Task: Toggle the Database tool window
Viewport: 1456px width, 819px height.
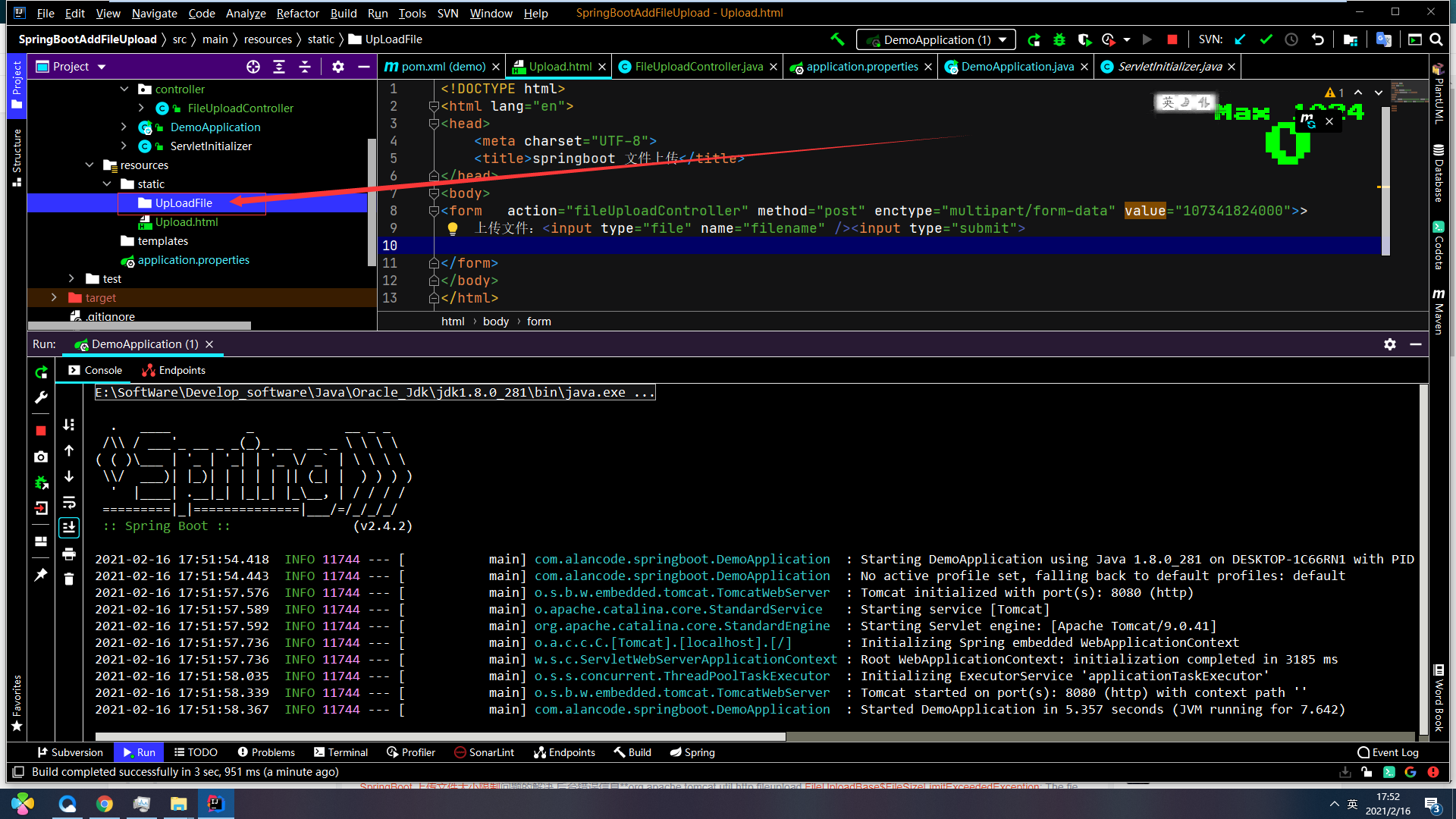Action: coord(1439,173)
